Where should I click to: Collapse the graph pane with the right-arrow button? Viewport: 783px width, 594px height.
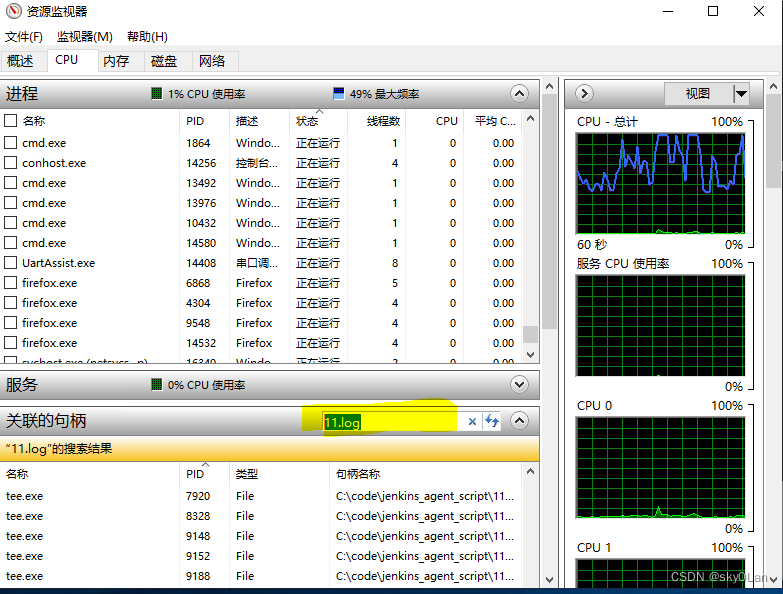click(584, 93)
